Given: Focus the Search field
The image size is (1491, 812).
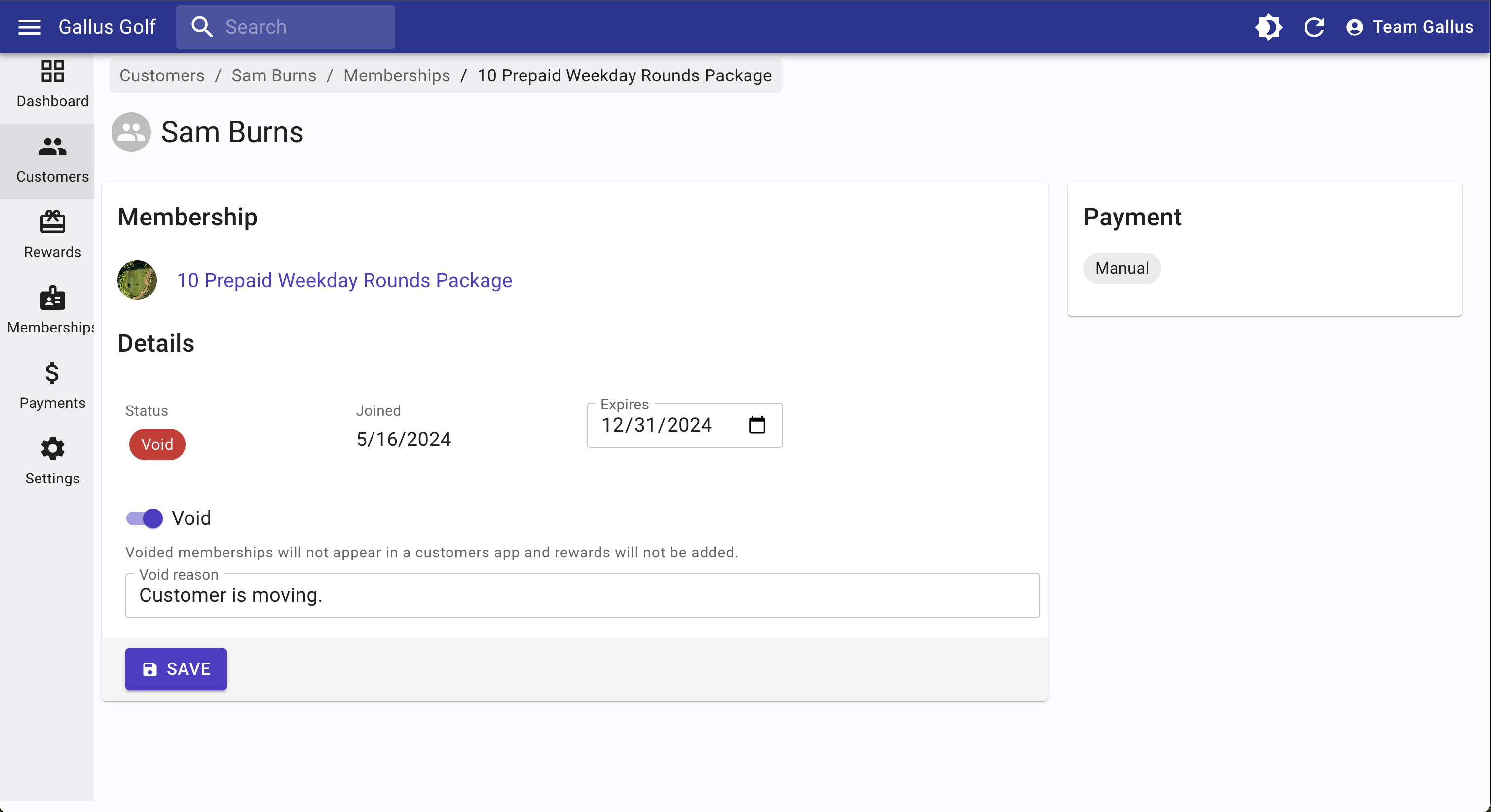Looking at the screenshot, I should 285,27.
